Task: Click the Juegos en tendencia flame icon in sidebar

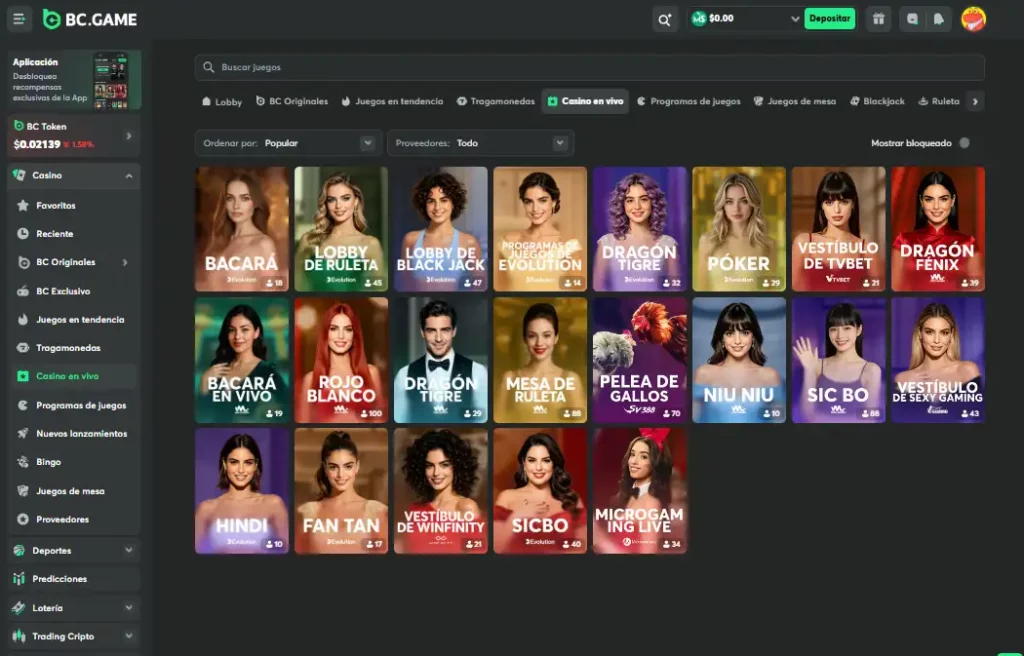Action: point(23,320)
